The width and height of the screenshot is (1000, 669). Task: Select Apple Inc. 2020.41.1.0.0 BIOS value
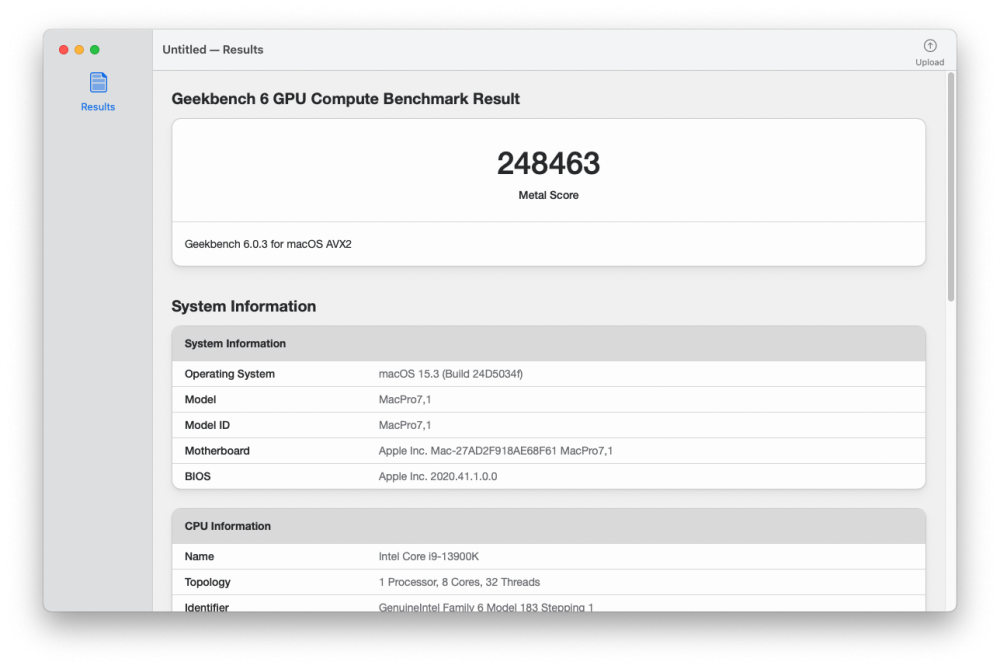(438, 476)
